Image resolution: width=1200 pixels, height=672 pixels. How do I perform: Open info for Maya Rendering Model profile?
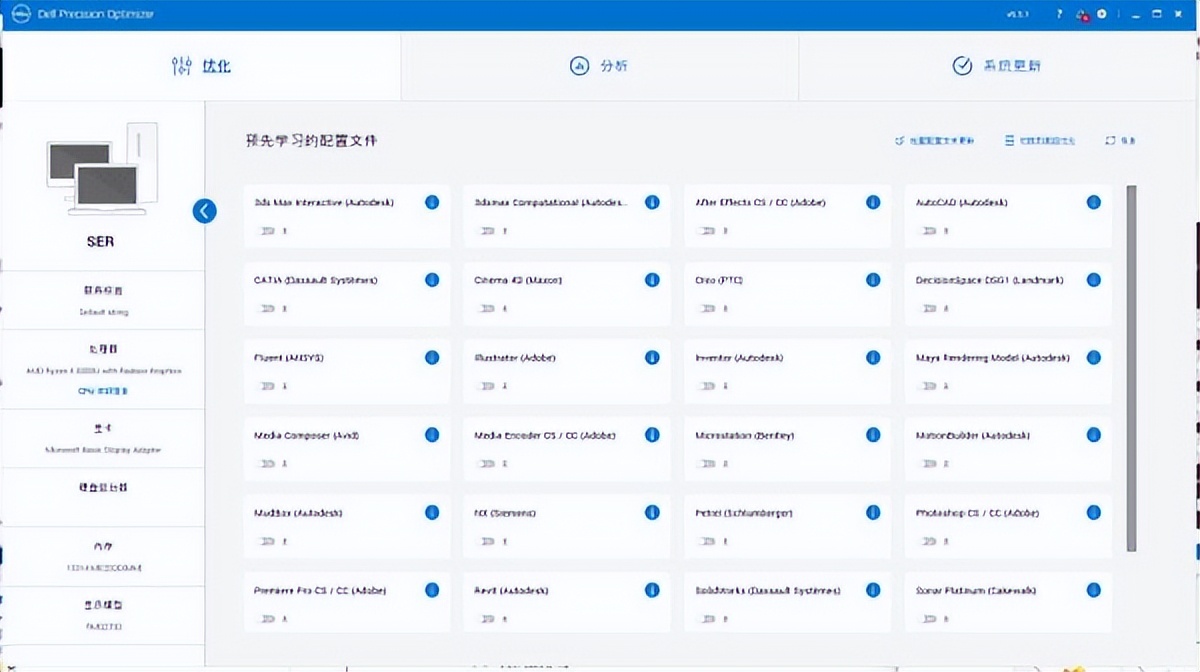[1093, 357]
